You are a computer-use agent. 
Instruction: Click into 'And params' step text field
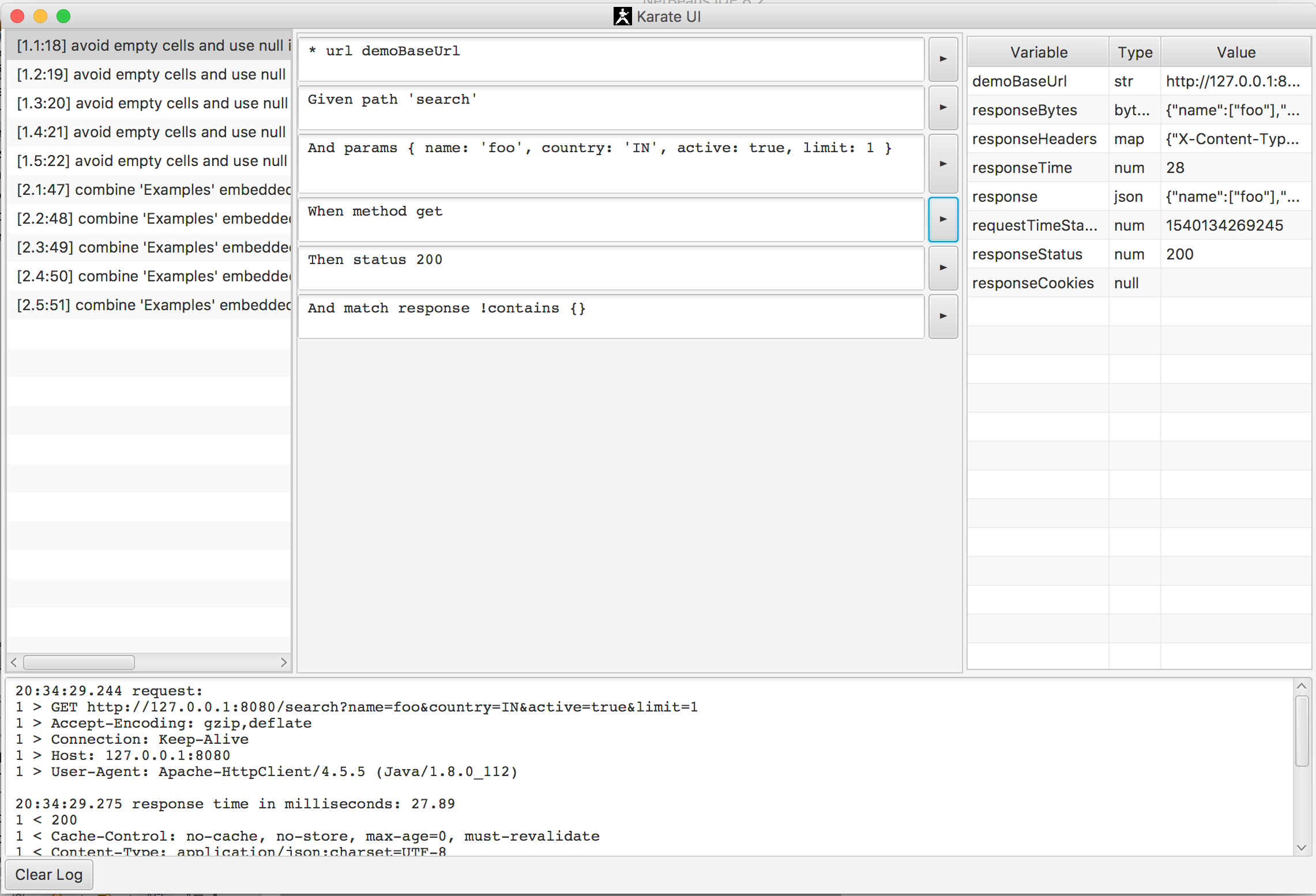610,164
